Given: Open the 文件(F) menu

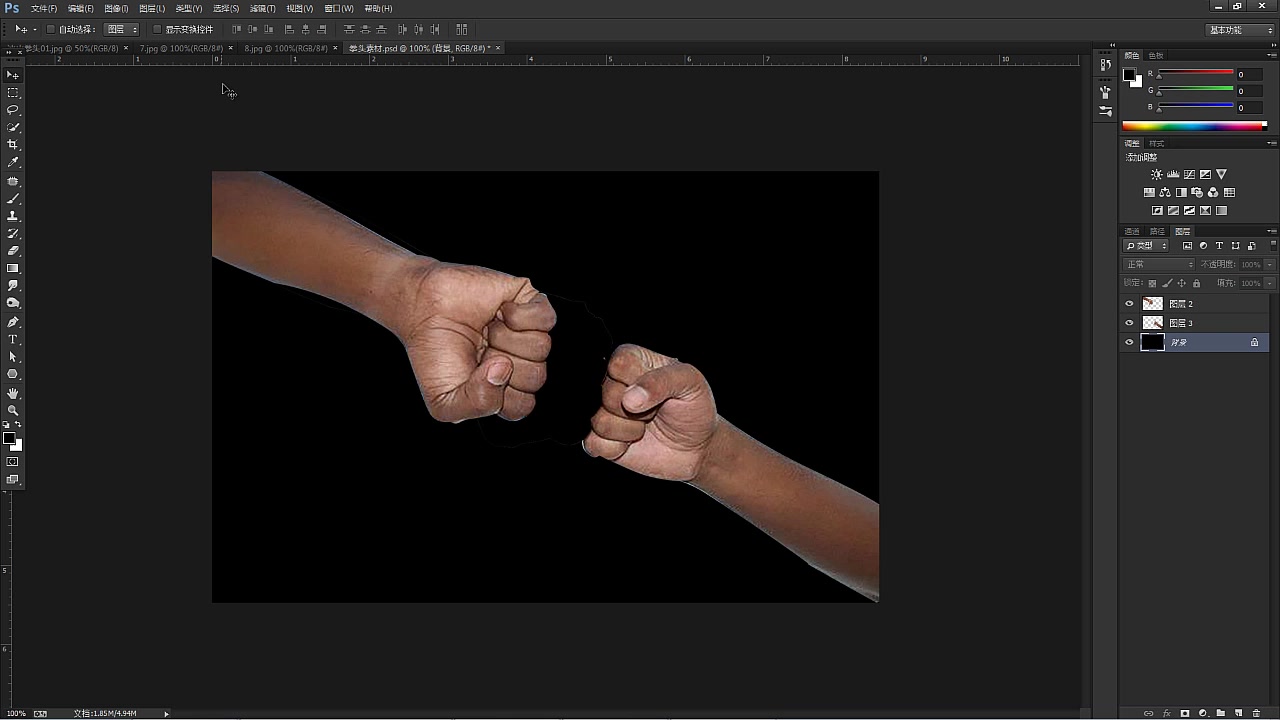Looking at the screenshot, I should [43, 8].
